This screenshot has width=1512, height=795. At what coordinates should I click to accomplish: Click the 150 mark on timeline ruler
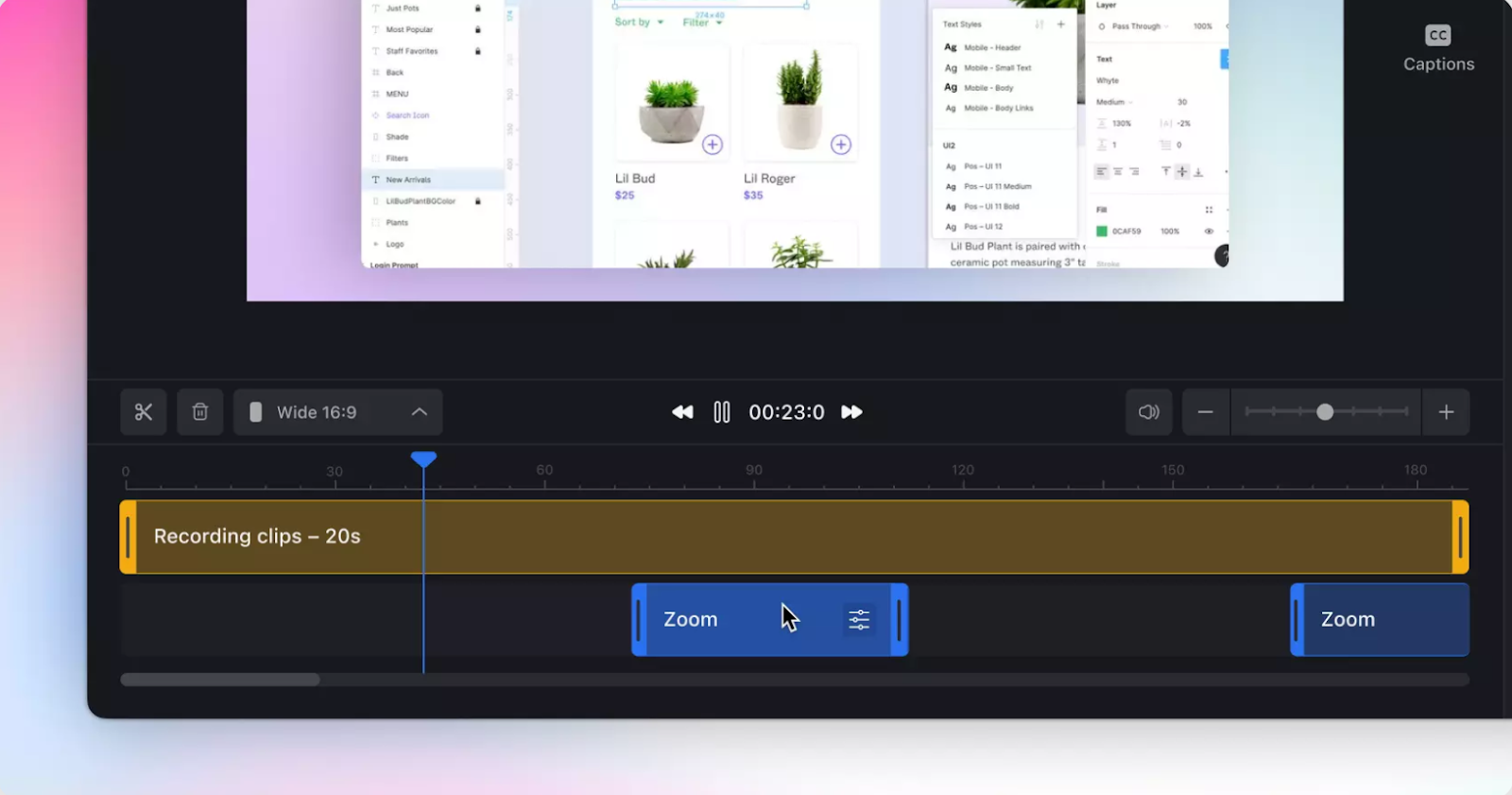click(1173, 470)
